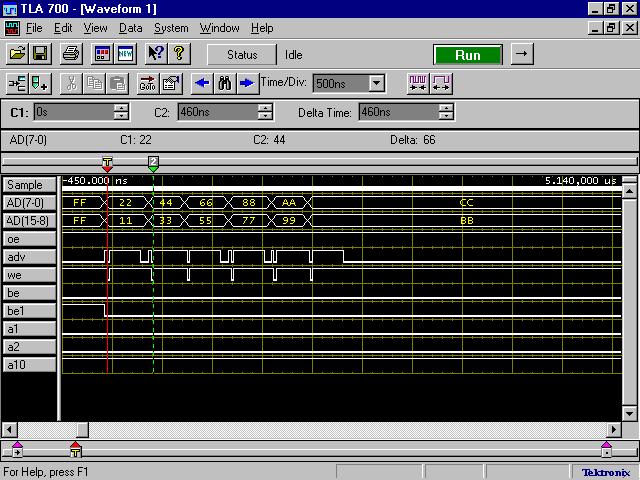Select the be signal label

pos(29,293)
